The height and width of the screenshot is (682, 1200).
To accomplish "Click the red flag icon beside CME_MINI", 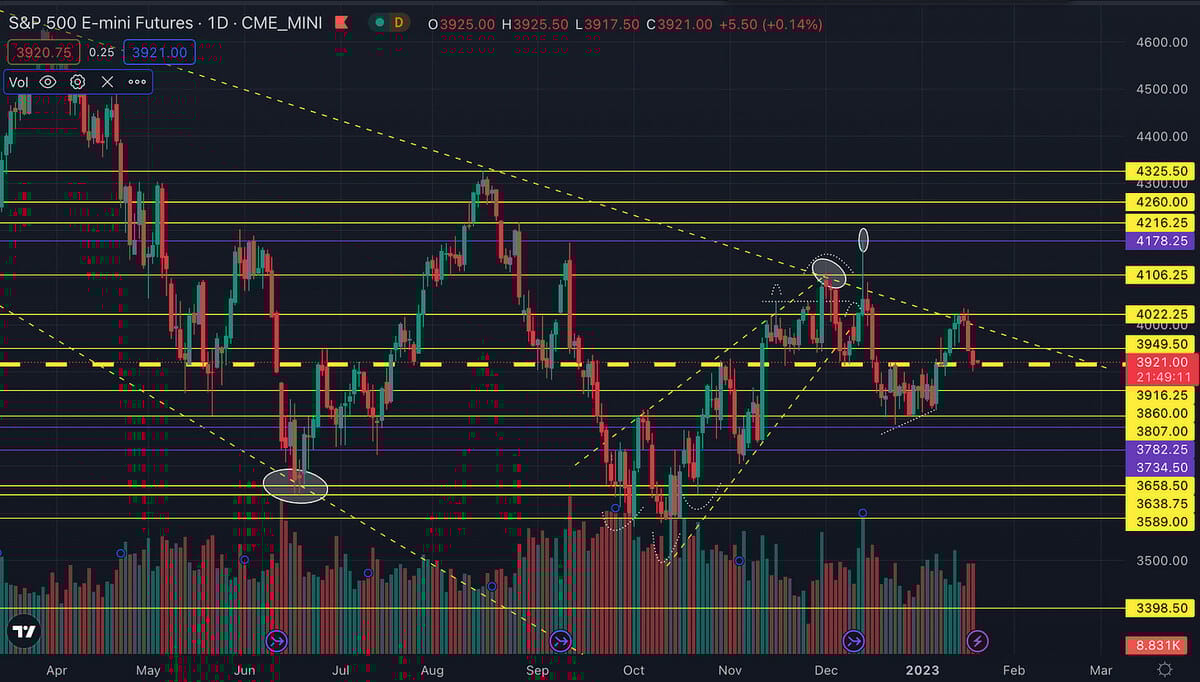I will pyautogui.click(x=342, y=22).
